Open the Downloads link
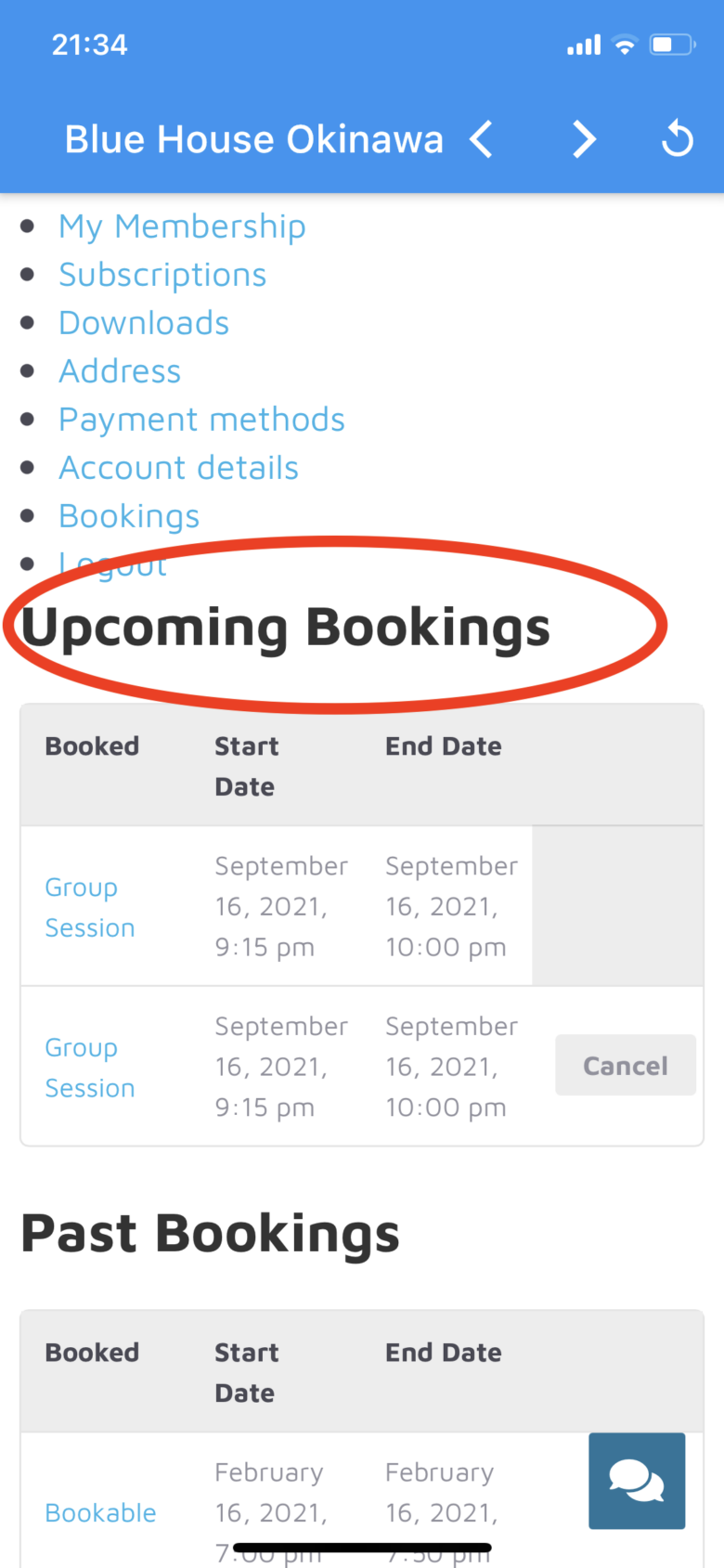Viewport: 724px width, 1568px height. coord(144,323)
